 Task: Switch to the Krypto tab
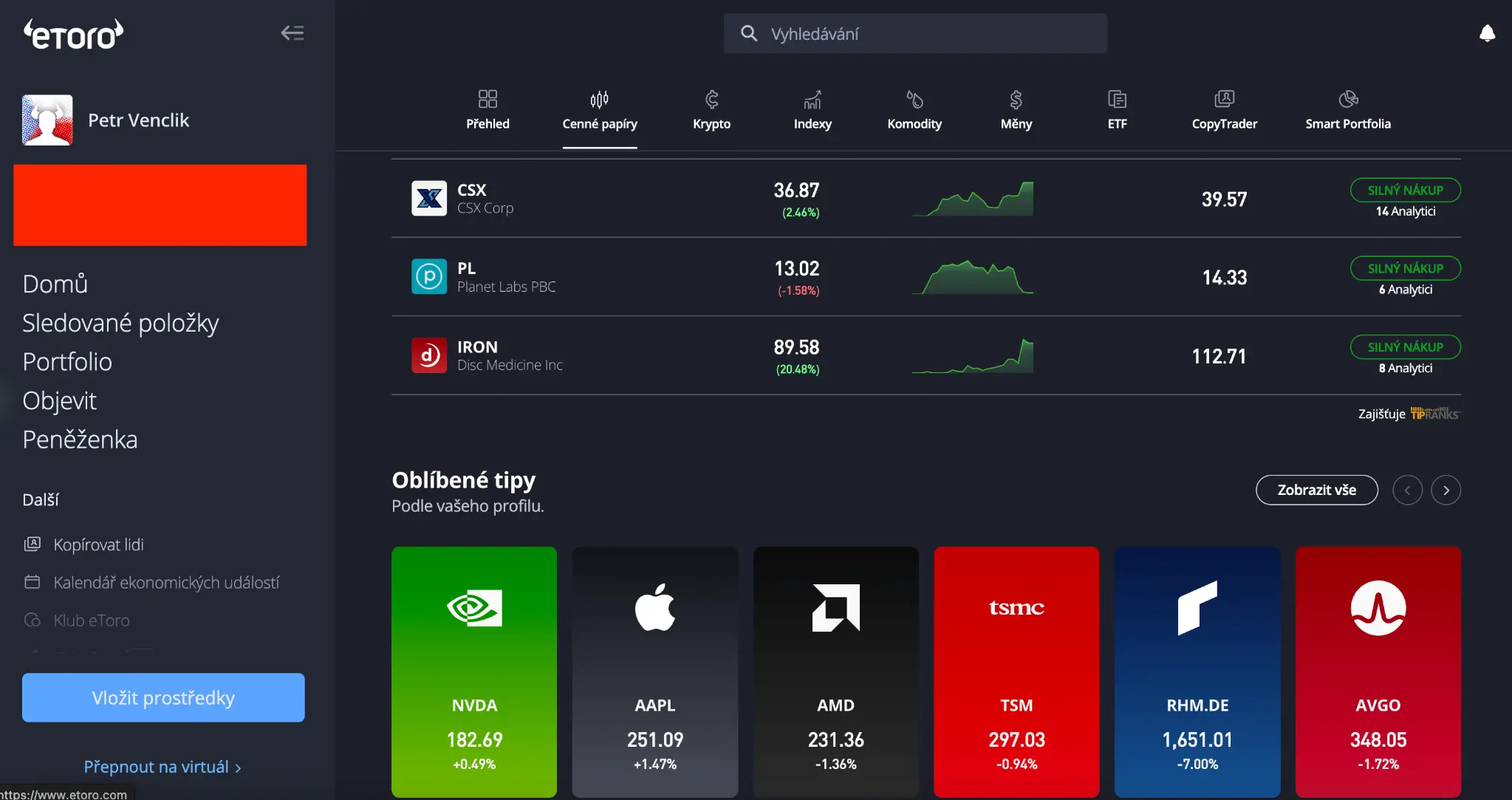point(711,109)
